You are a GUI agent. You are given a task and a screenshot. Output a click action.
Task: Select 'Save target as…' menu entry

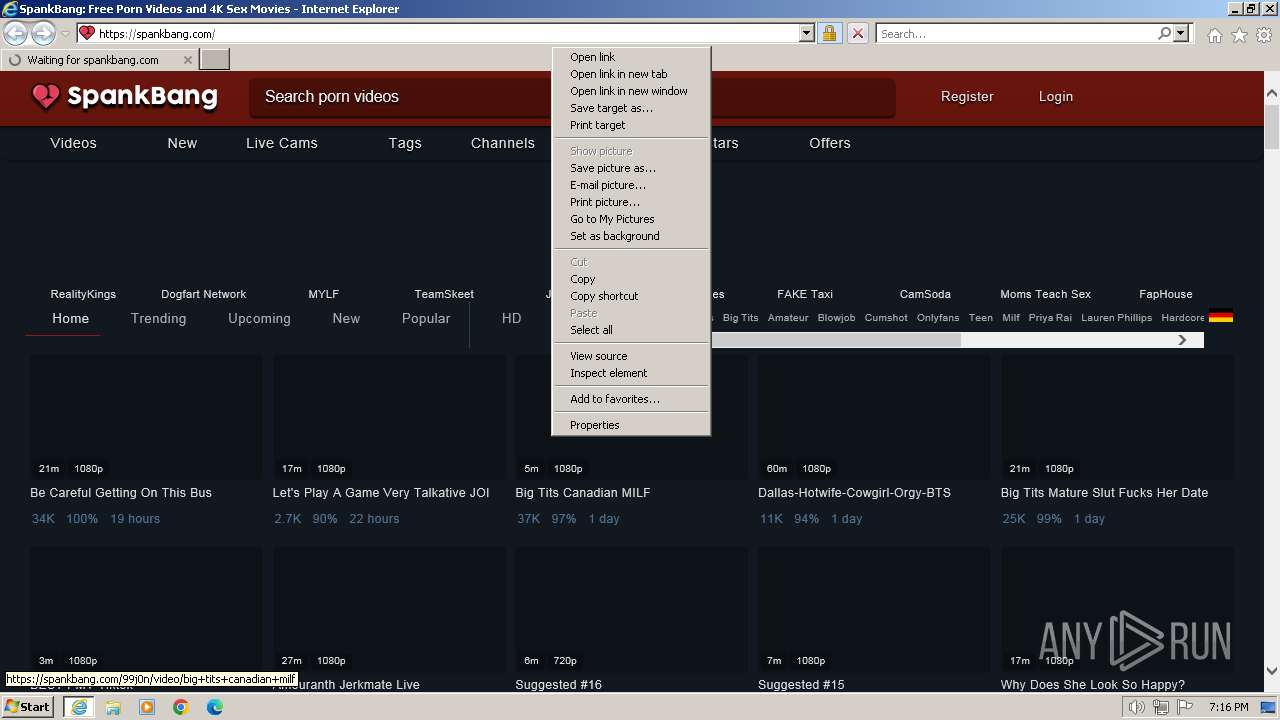tap(631, 108)
